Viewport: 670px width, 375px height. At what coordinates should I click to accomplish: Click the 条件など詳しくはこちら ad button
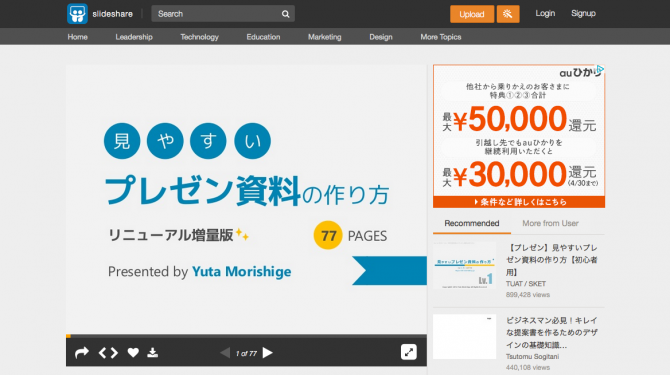(519, 202)
